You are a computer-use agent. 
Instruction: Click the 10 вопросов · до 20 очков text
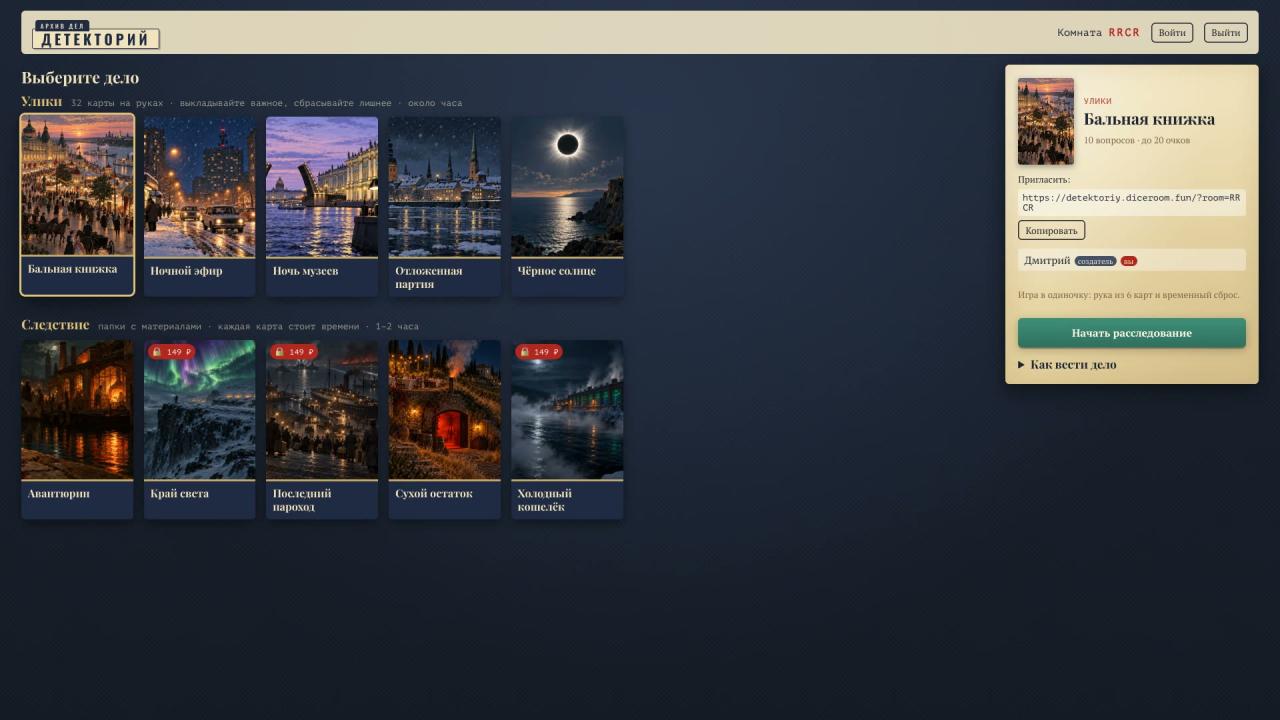[x=1137, y=140]
